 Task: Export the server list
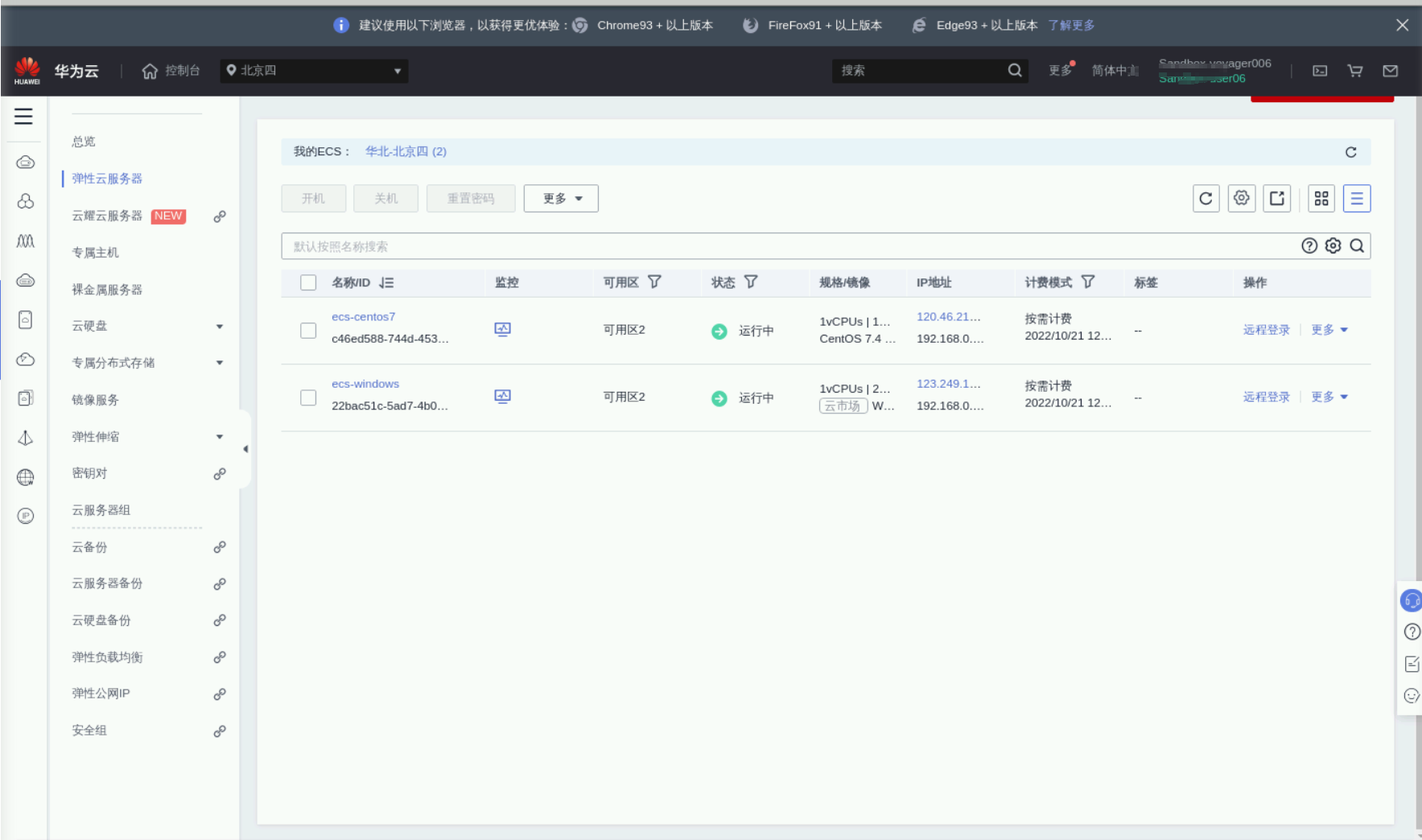pos(1277,199)
